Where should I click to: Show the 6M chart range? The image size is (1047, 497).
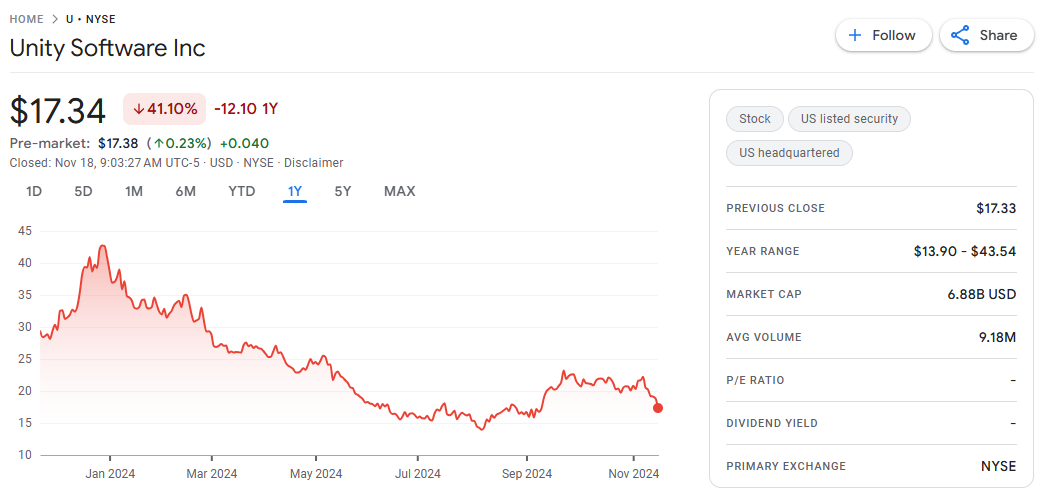(x=185, y=191)
